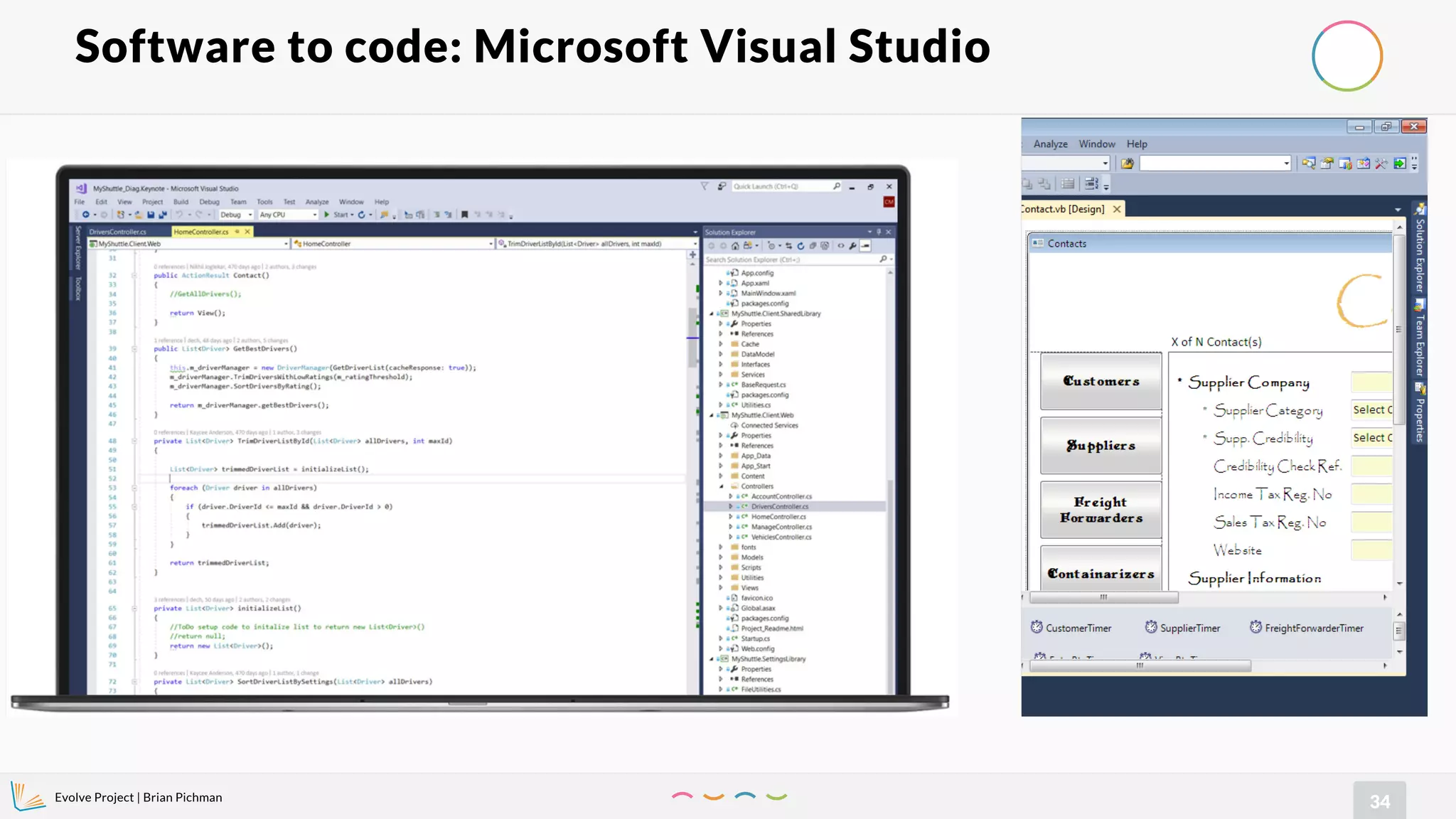
Task: Open the Team menu
Action: tap(238, 202)
